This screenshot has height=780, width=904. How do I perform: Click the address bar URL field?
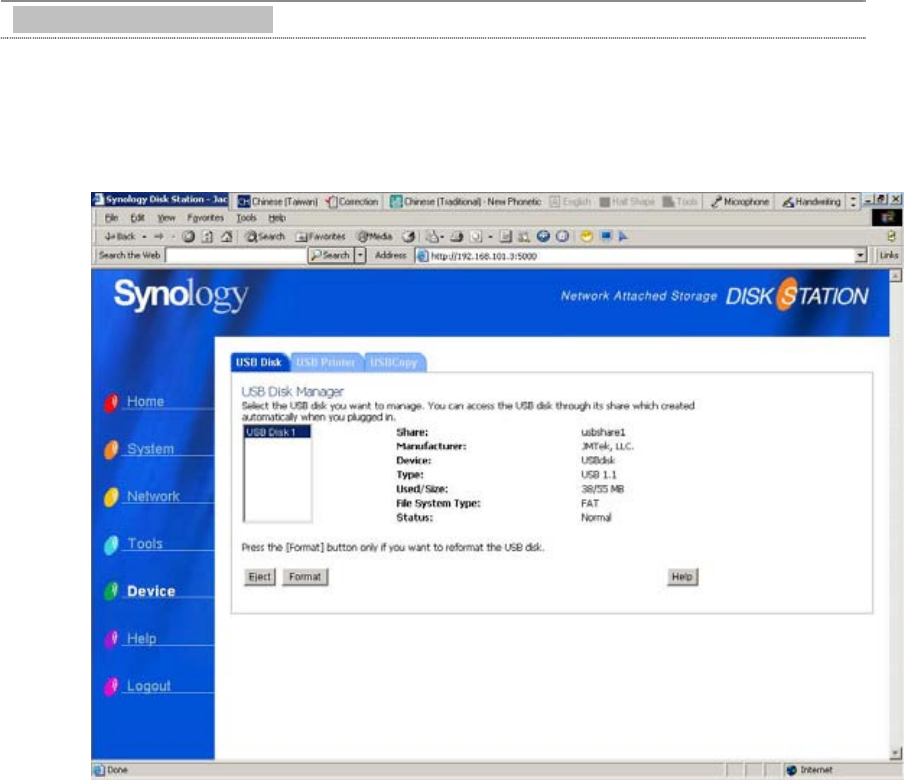coord(640,255)
